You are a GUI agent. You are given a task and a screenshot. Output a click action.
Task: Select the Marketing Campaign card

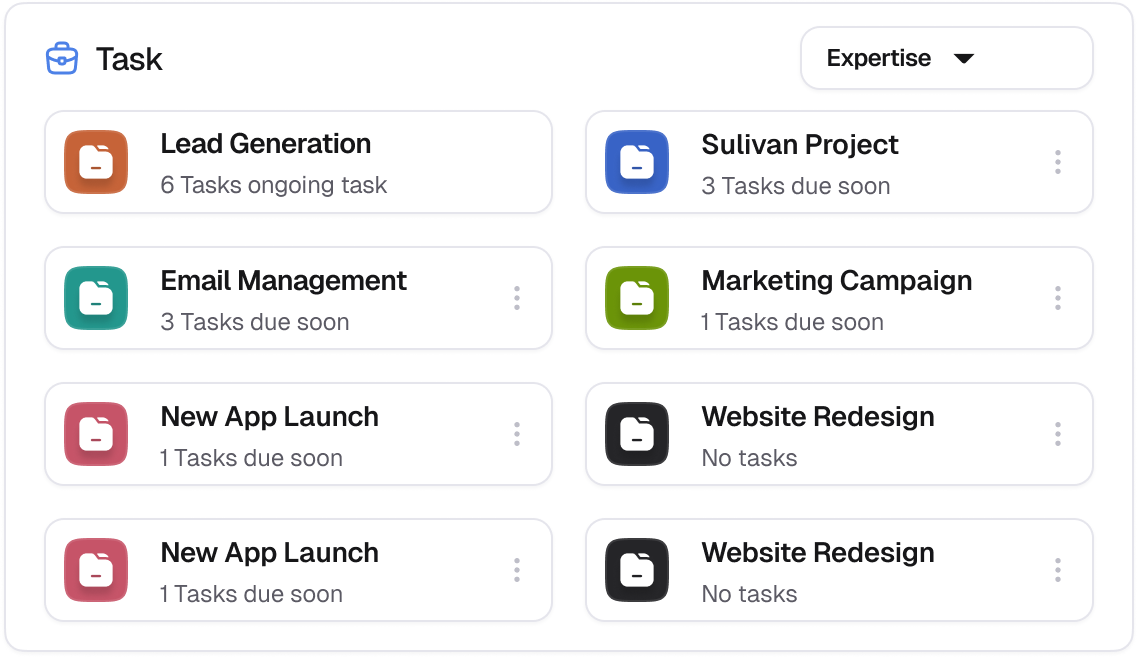point(840,298)
